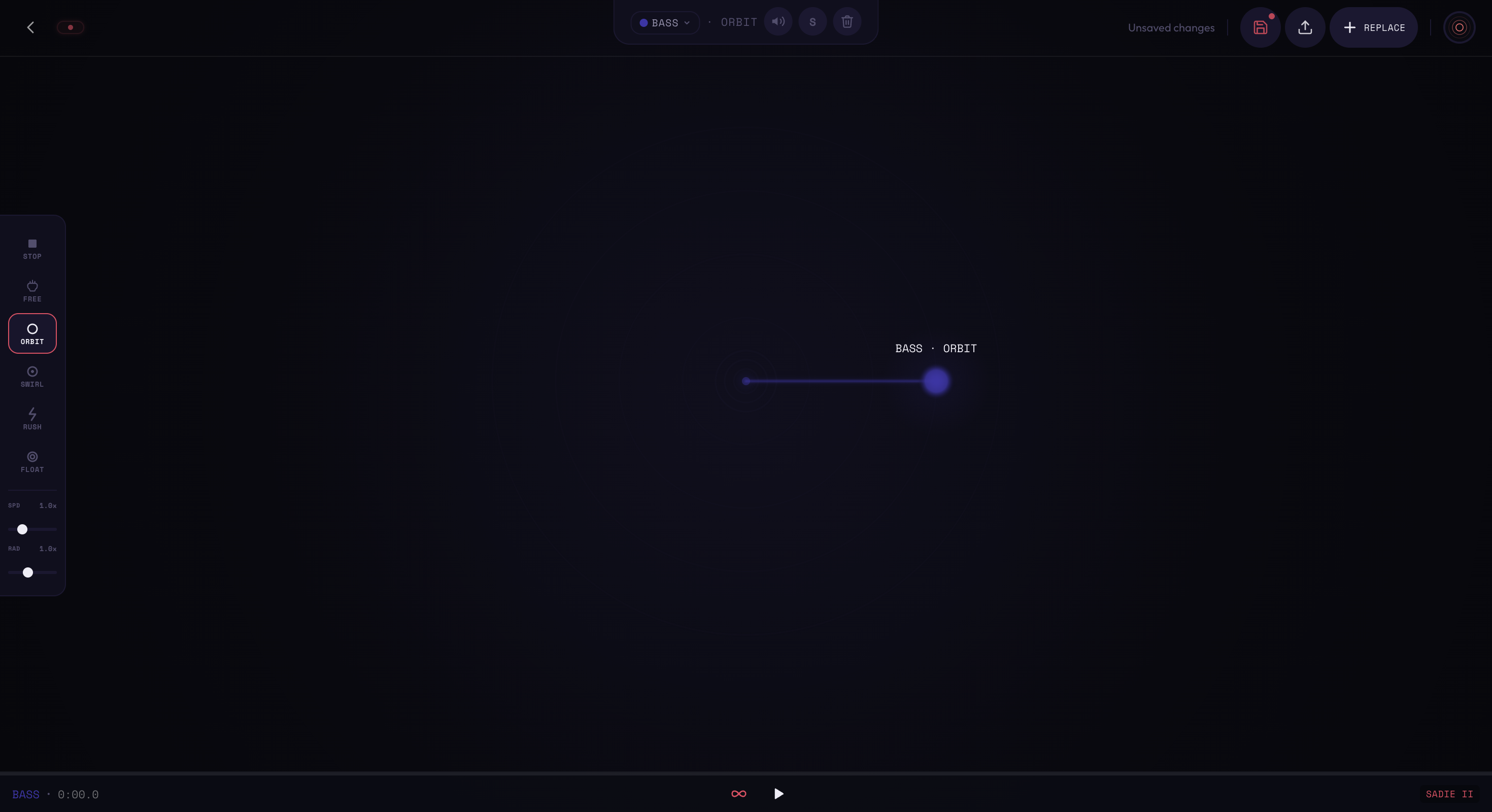Go back using the left chevron arrow
This screenshot has width=1492, height=812.
click(30, 27)
